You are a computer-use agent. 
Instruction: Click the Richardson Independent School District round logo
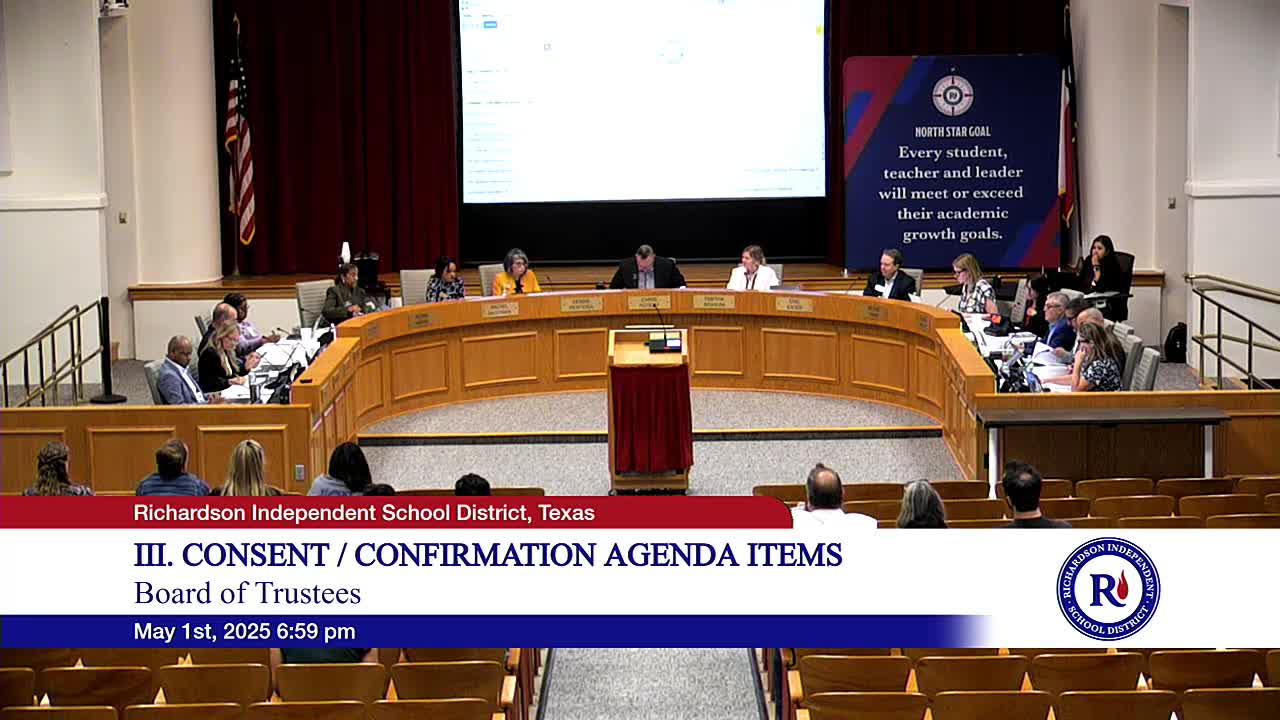1108,589
